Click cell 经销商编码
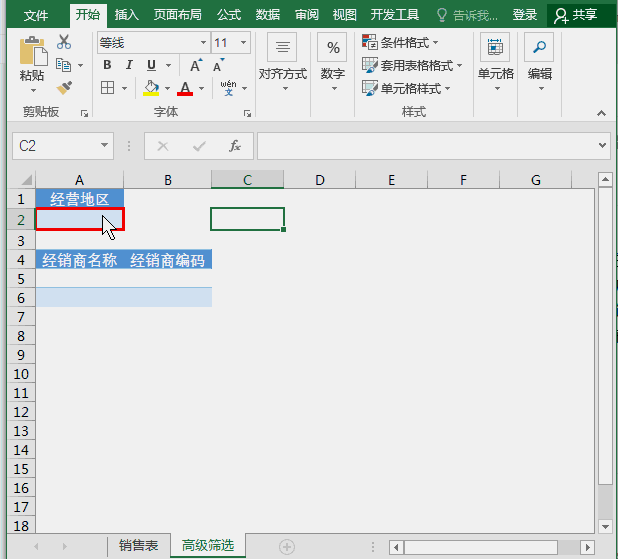The height and width of the screenshot is (559, 618). point(168,260)
